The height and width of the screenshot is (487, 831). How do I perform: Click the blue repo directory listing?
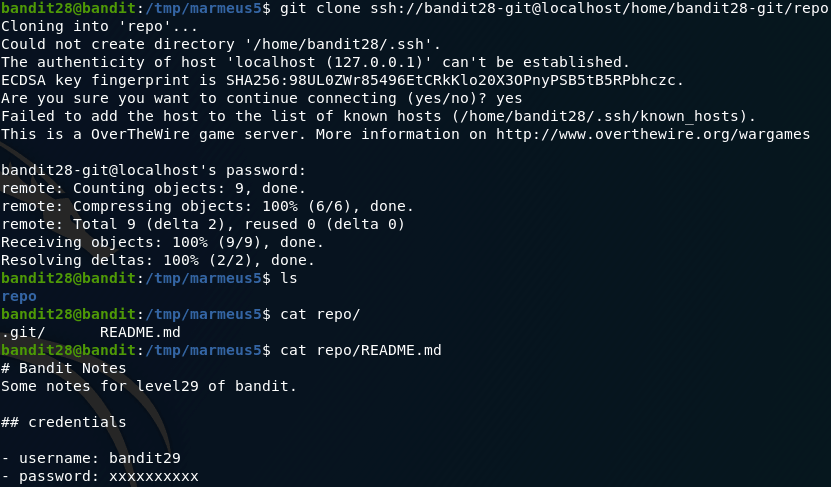(x=19, y=296)
